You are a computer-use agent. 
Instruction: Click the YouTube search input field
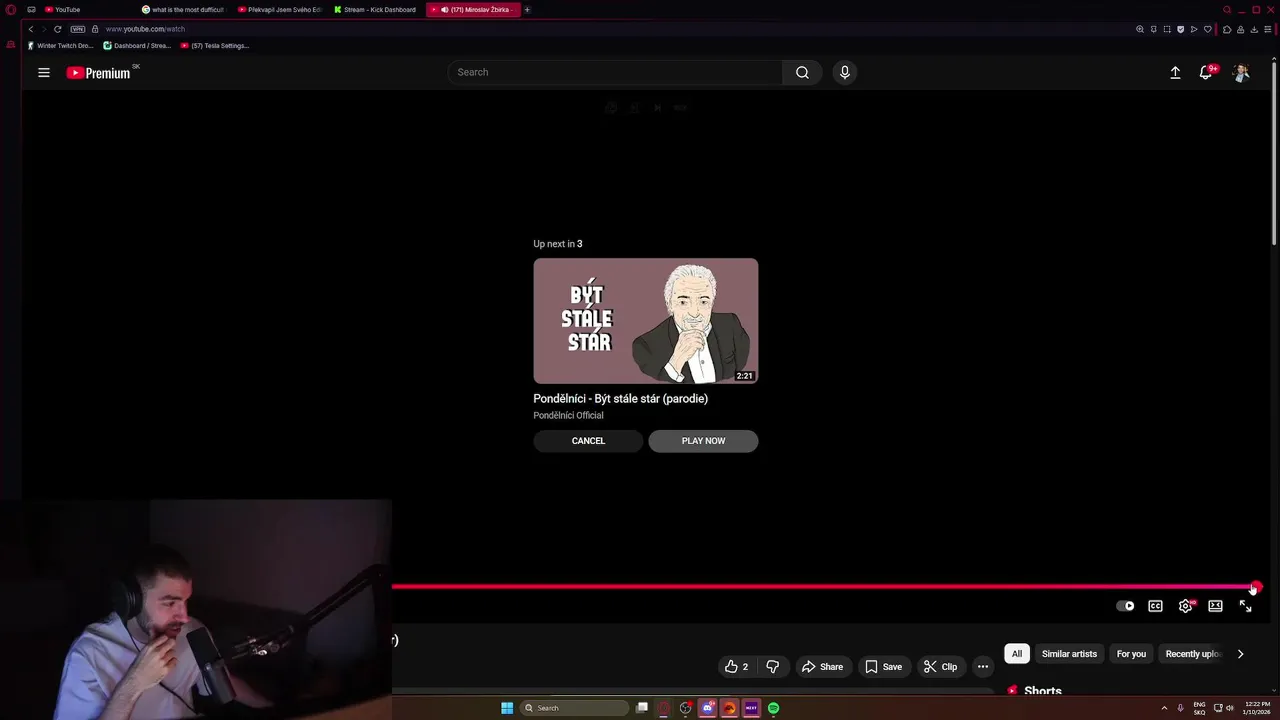pos(615,72)
